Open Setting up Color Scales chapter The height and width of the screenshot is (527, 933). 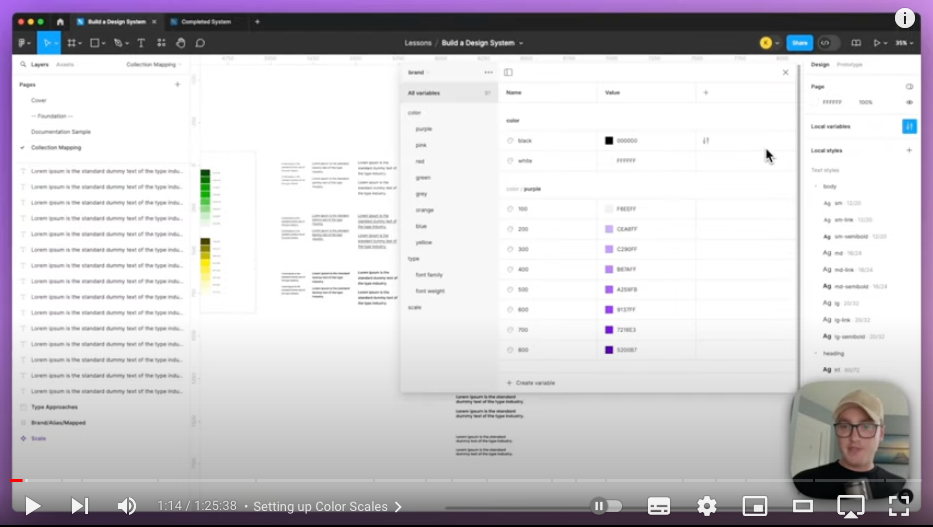[x=327, y=506]
